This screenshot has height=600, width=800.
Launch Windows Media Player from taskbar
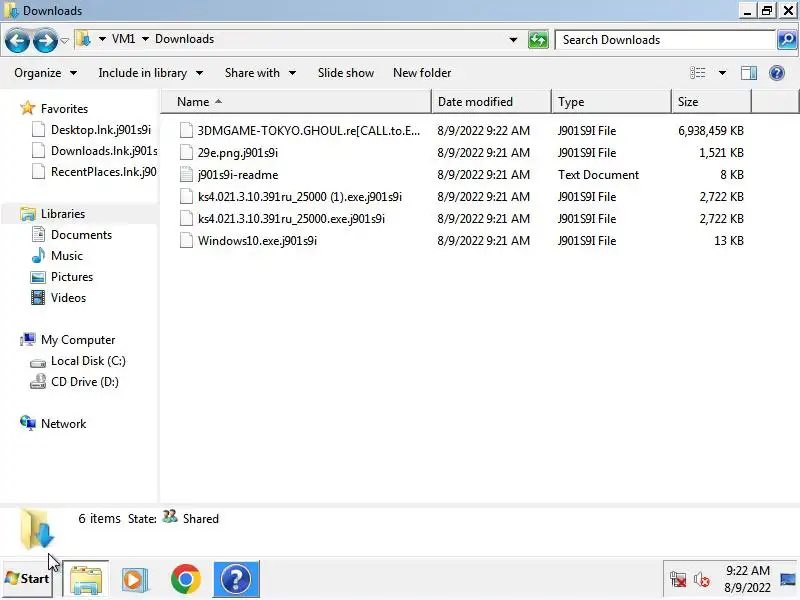135,580
